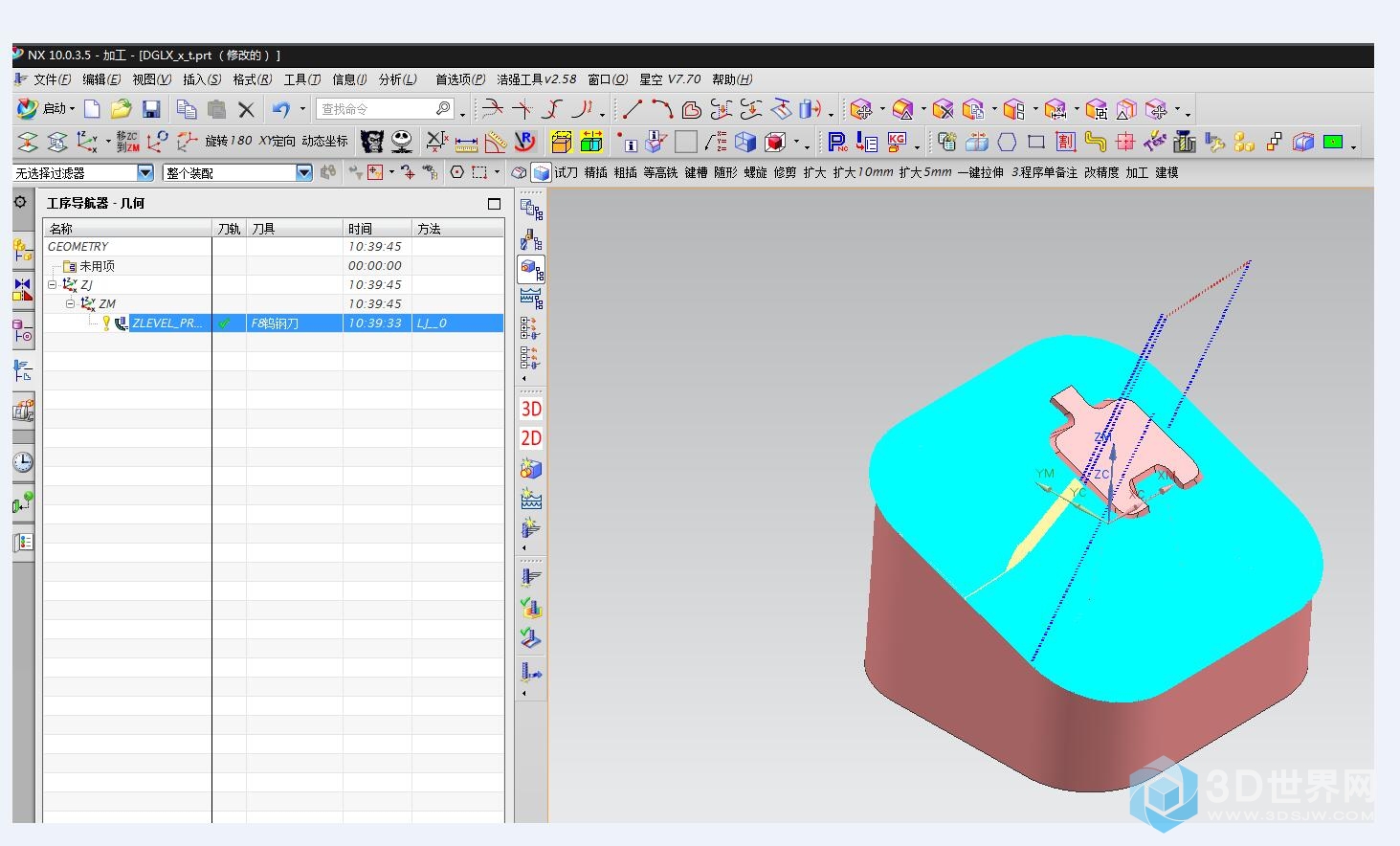Select the Machining Method View icon
Viewport: 1400px width, 846px height.
pyautogui.click(x=531, y=299)
